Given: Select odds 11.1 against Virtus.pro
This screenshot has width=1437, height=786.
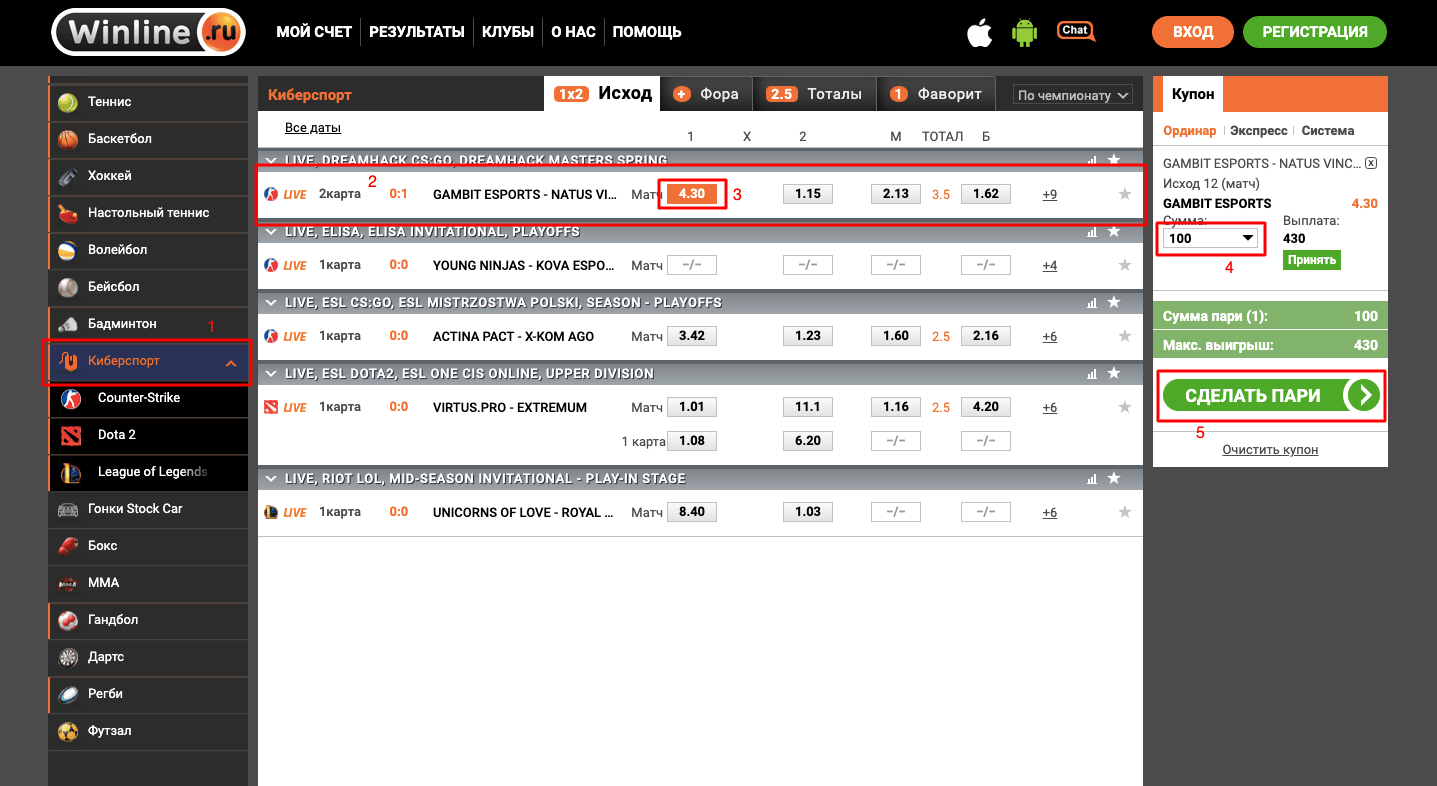Looking at the screenshot, I should (808, 407).
